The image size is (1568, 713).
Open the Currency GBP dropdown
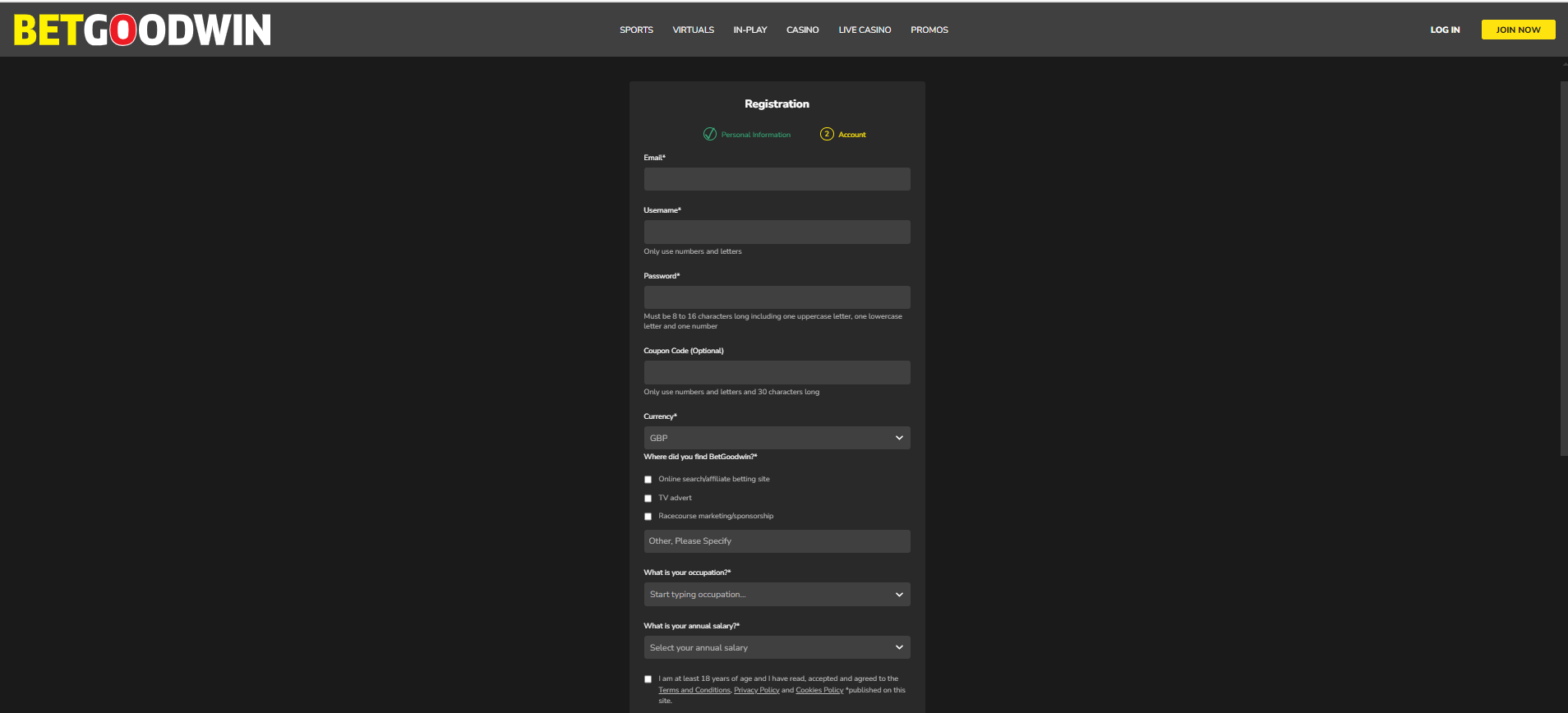[777, 438]
